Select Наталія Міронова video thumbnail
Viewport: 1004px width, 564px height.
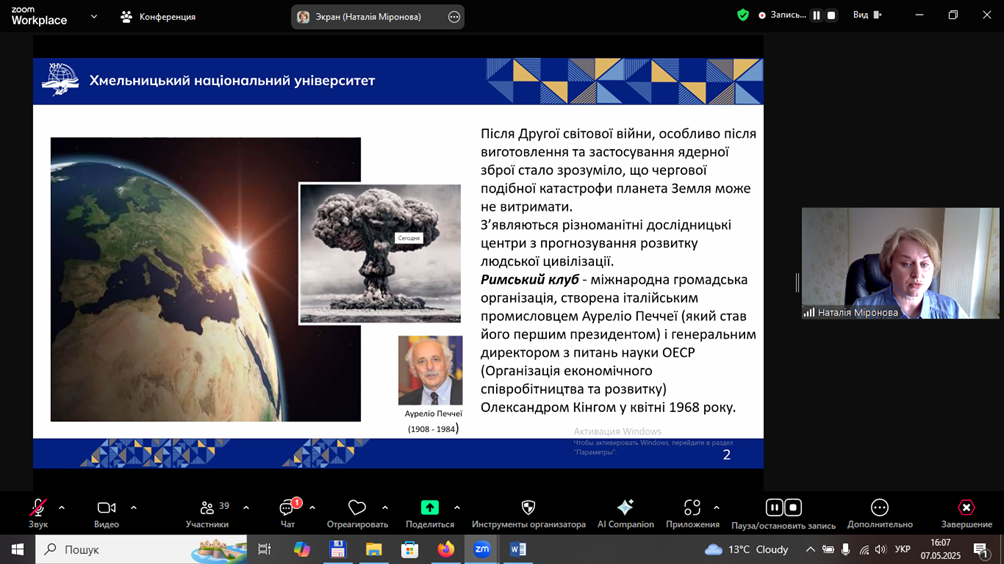point(900,263)
